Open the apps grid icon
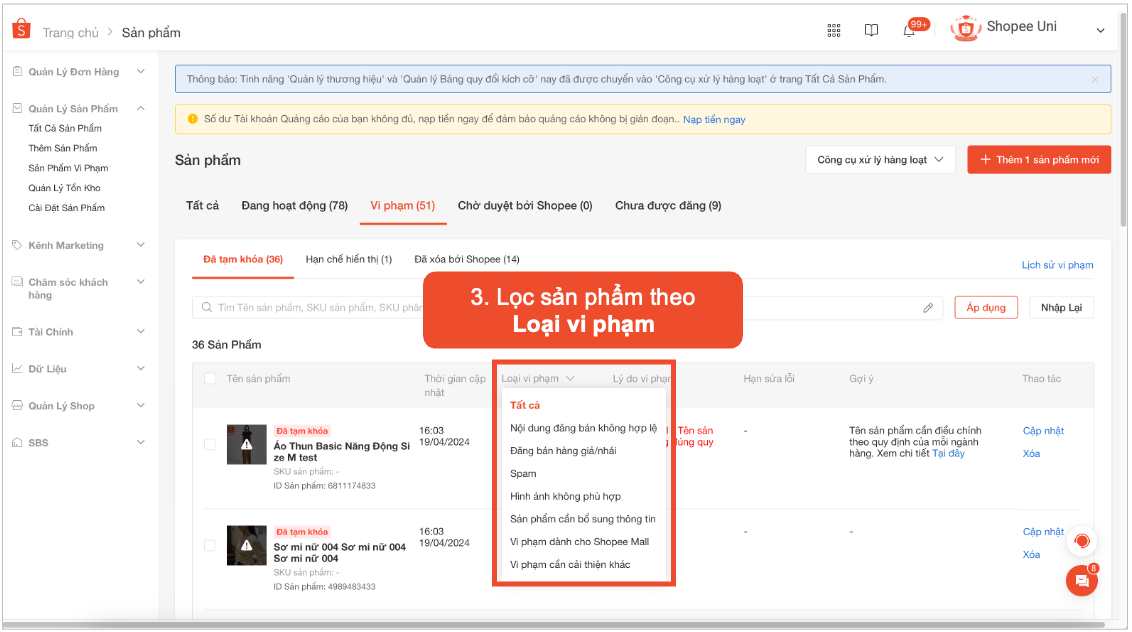Viewport: 1132px width, 632px height. pyautogui.click(x=834, y=30)
